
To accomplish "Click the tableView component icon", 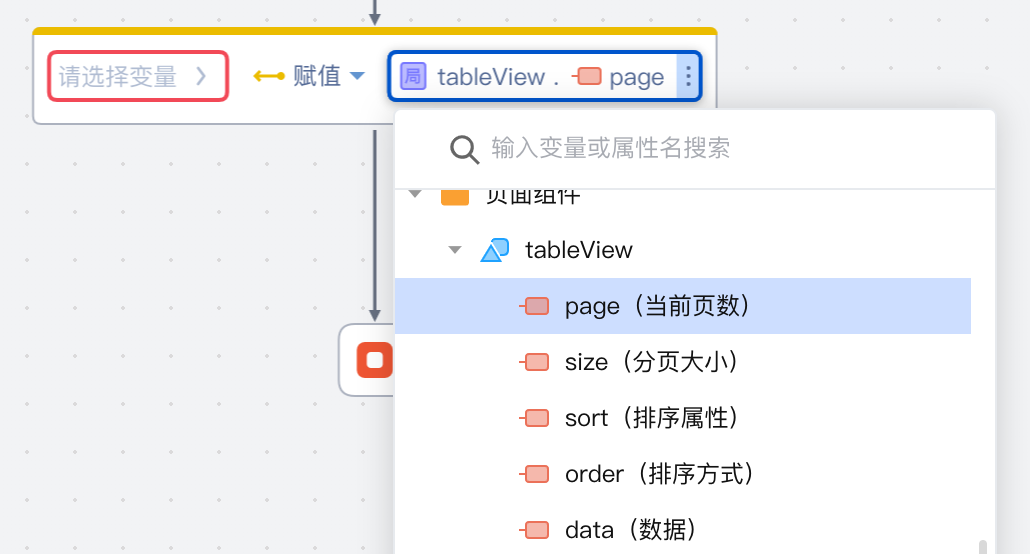I will tap(495, 250).
